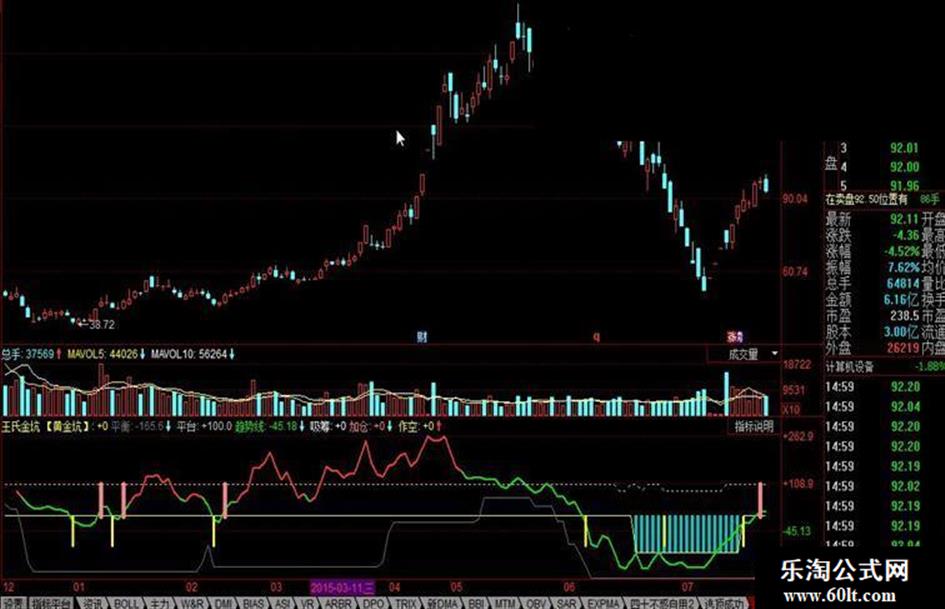Screen dimensions: 945x609
Task: Click the 90.04 price axis label
Action: point(795,199)
